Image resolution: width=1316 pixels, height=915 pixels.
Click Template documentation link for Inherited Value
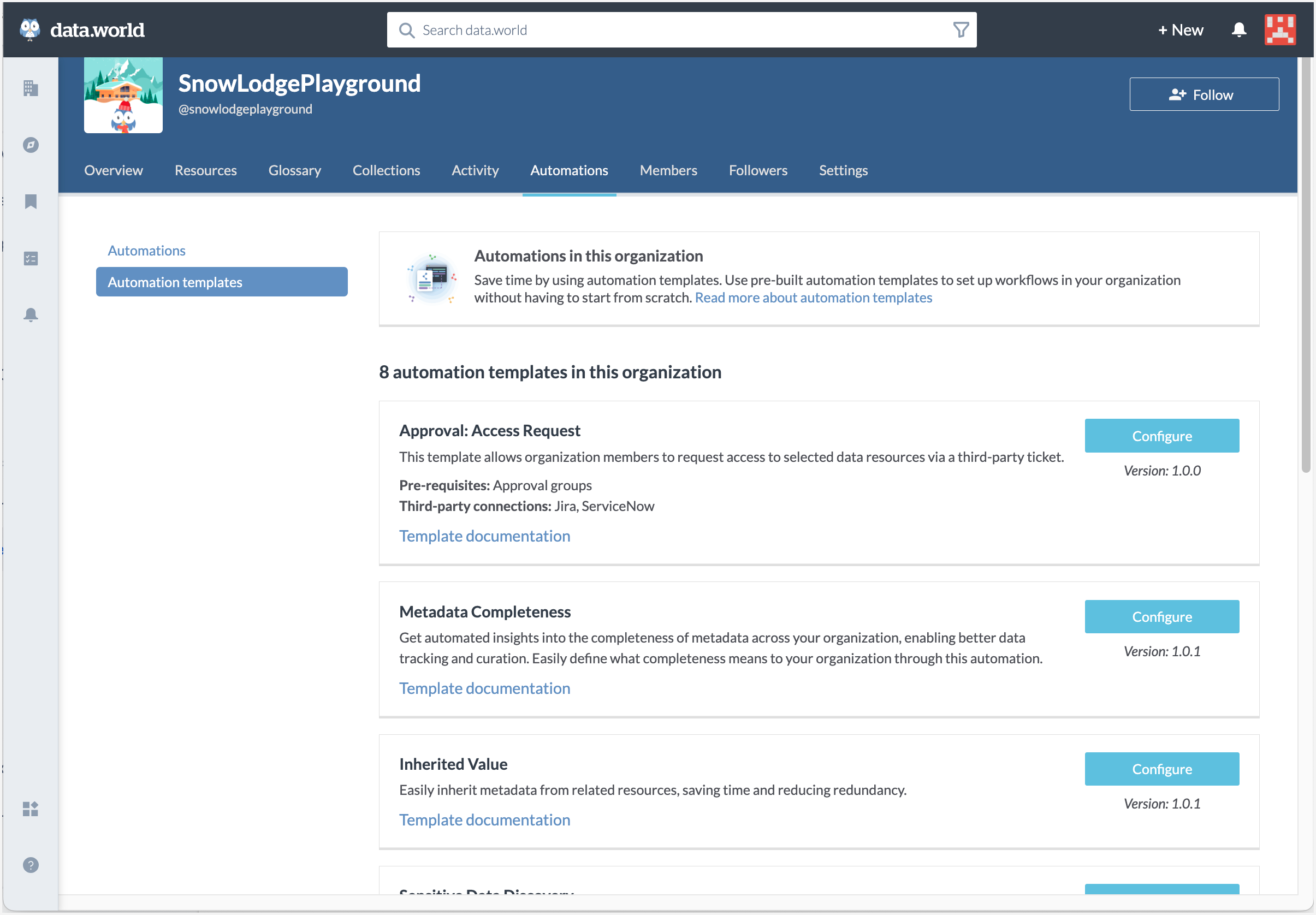[x=485, y=820]
